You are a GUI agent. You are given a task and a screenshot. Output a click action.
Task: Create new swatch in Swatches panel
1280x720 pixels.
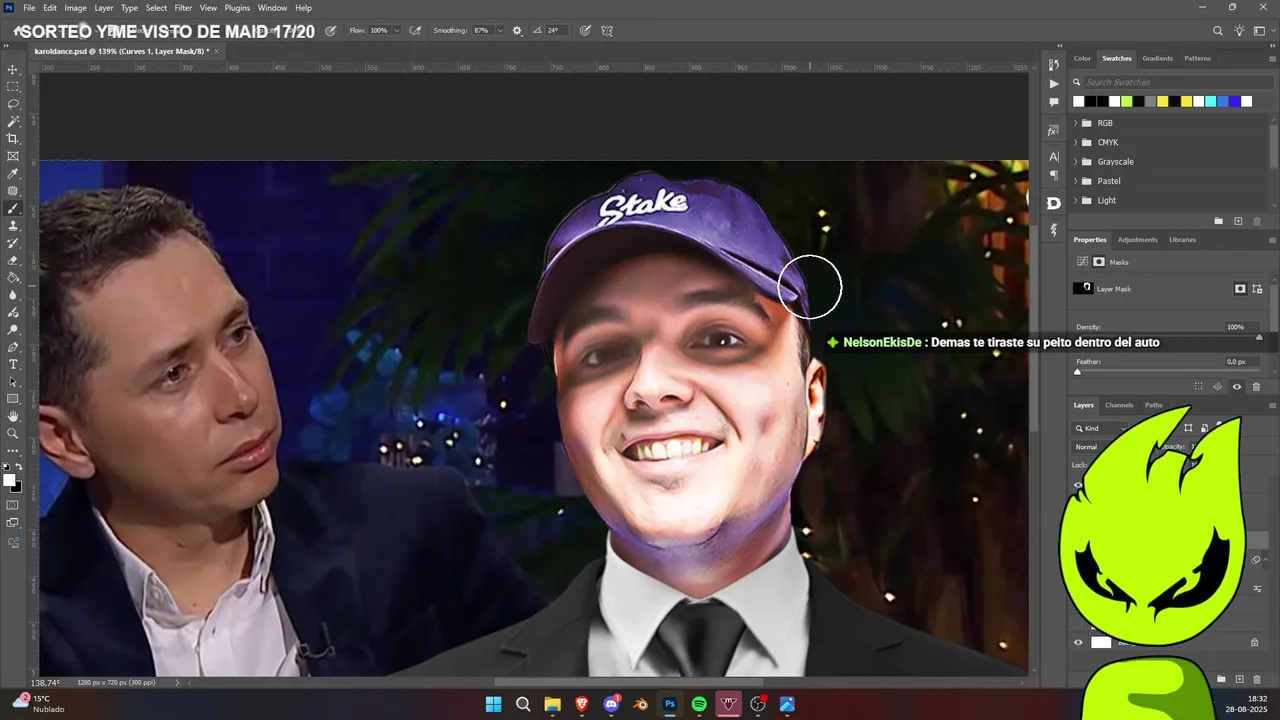[x=1238, y=221]
